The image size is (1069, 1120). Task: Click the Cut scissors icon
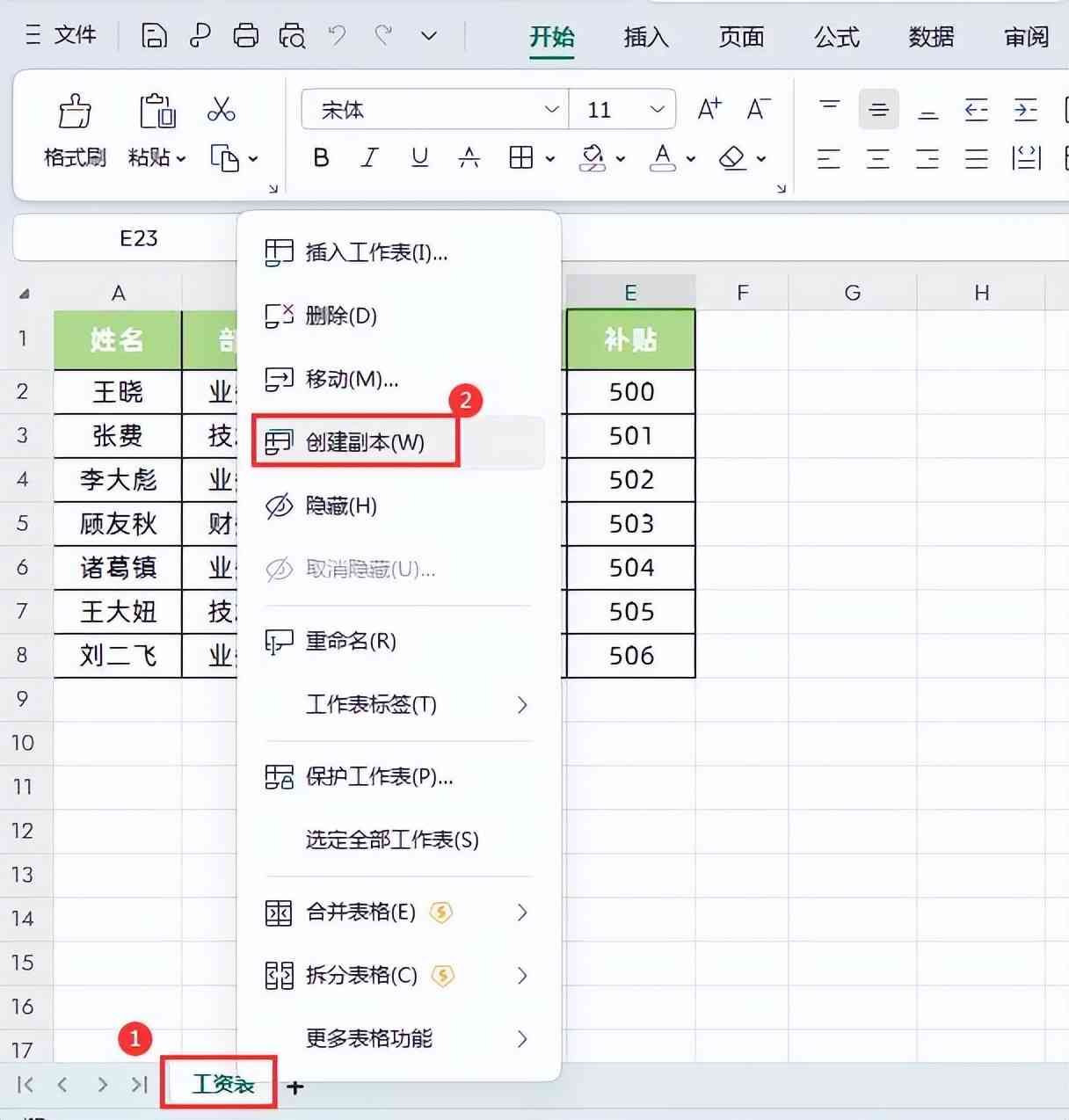(x=221, y=110)
